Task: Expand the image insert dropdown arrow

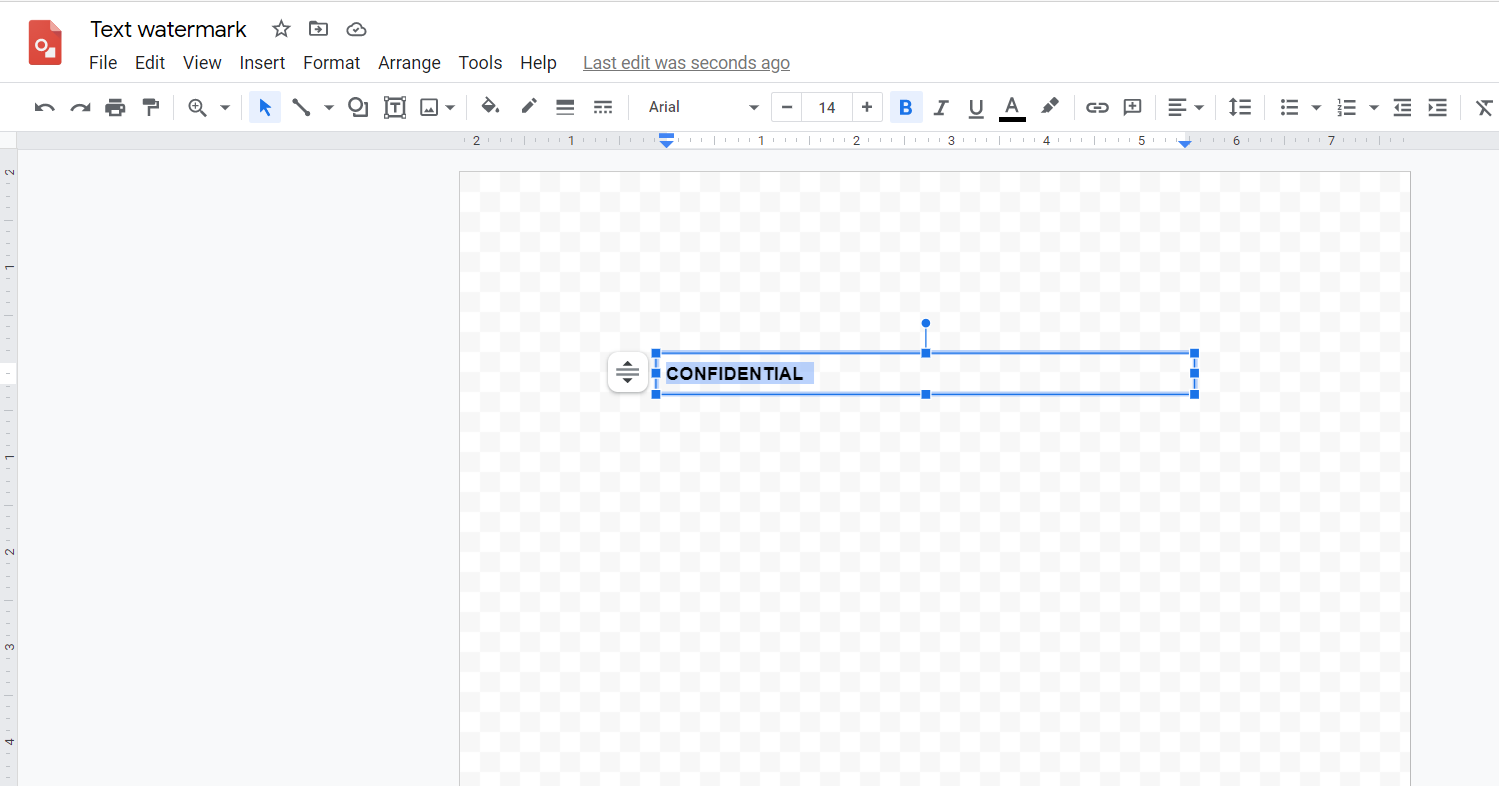Action: [451, 107]
